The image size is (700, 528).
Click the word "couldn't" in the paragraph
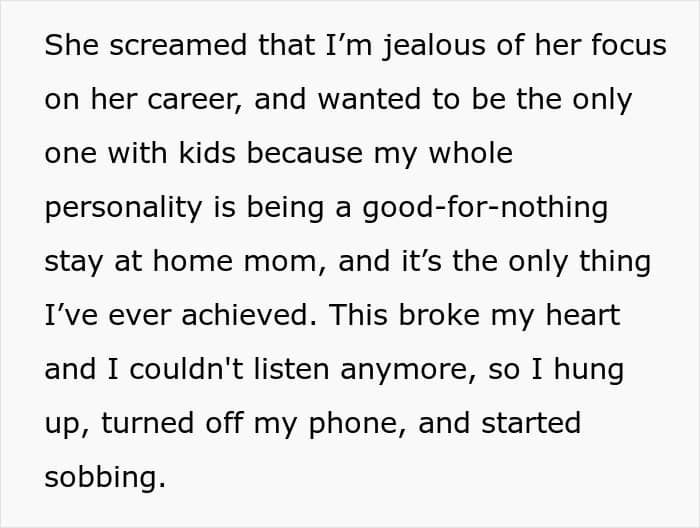[x=187, y=370]
